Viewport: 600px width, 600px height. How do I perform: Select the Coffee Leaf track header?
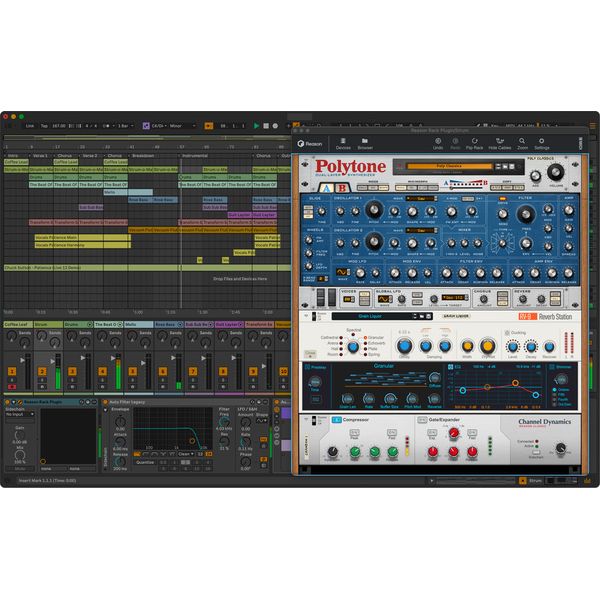pyautogui.click(x=18, y=324)
